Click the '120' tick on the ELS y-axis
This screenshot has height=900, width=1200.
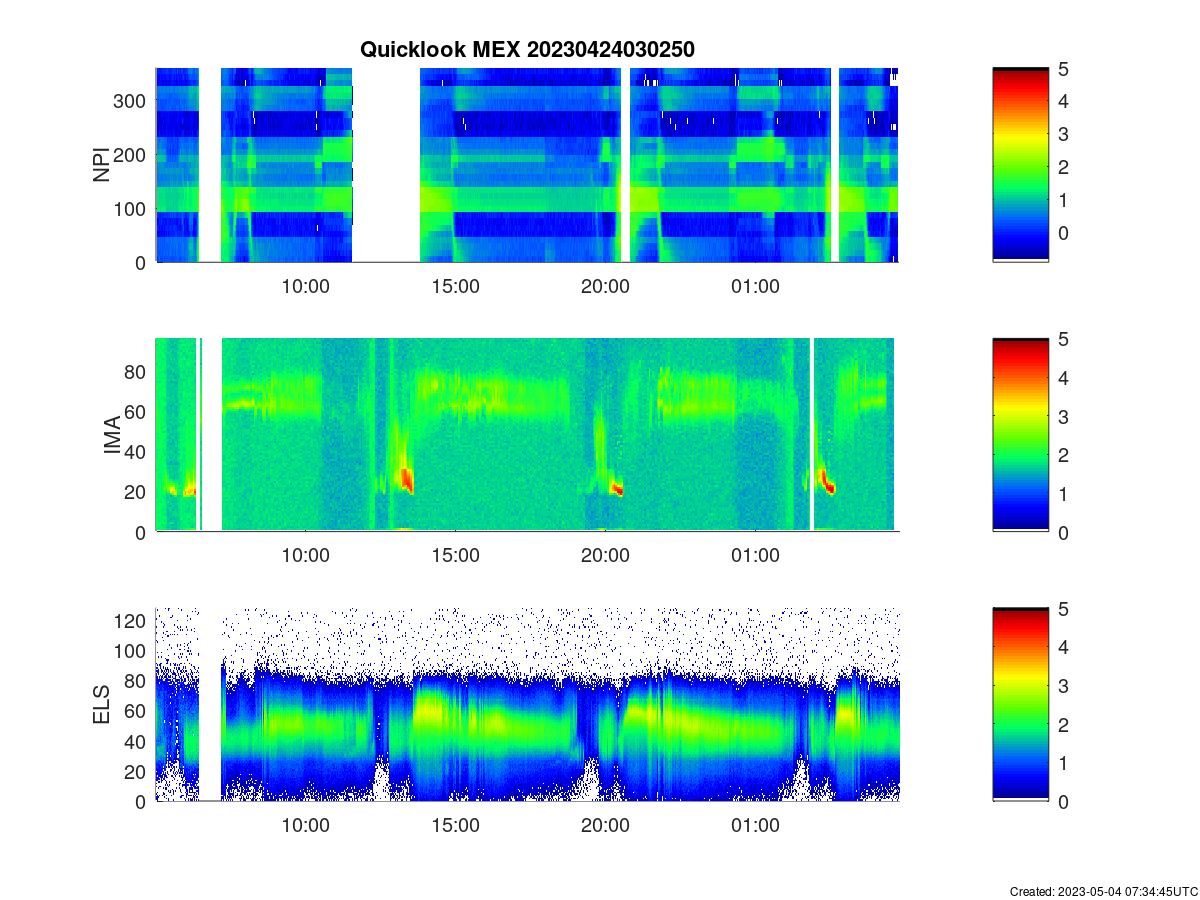pos(131,620)
